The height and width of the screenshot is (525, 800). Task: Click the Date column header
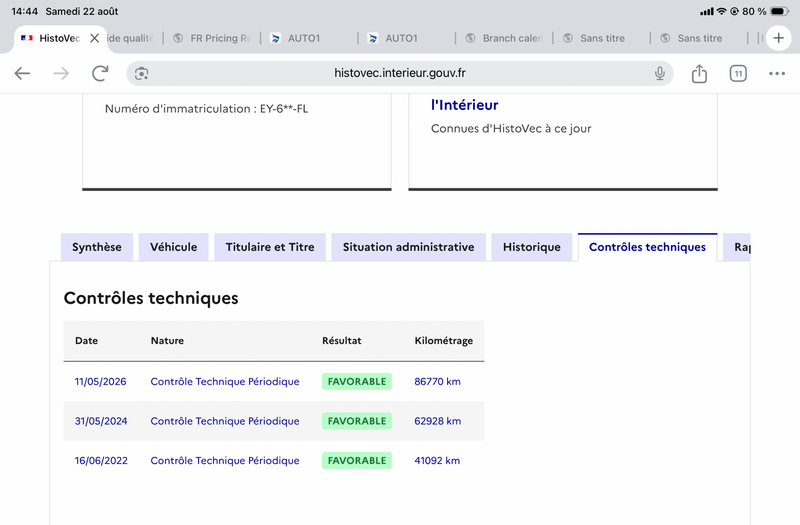[x=86, y=340]
